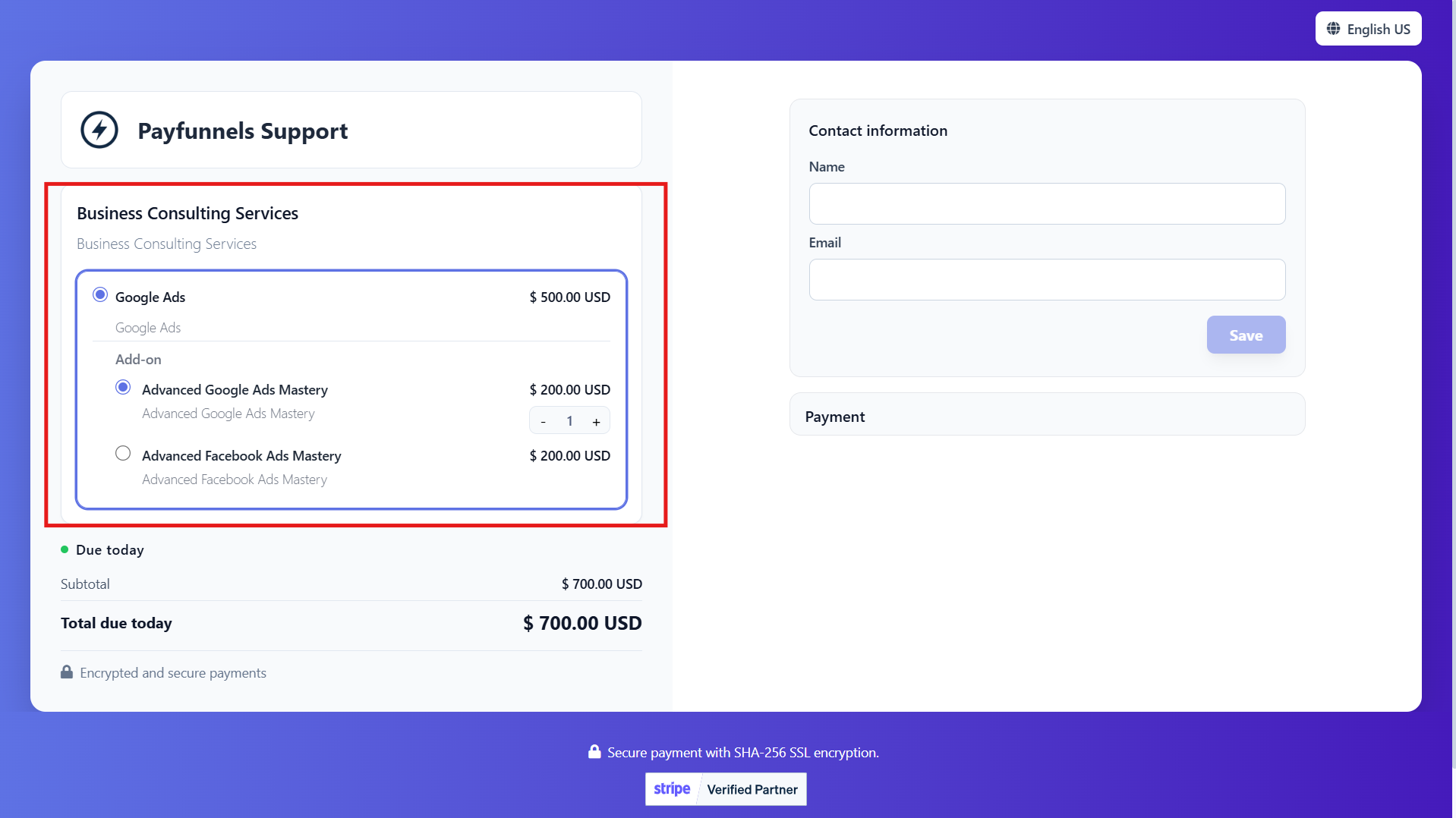Click the $ 500.00 USD Google Ads price
Viewport: 1456px width, 818px height.
pyautogui.click(x=569, y=297)
